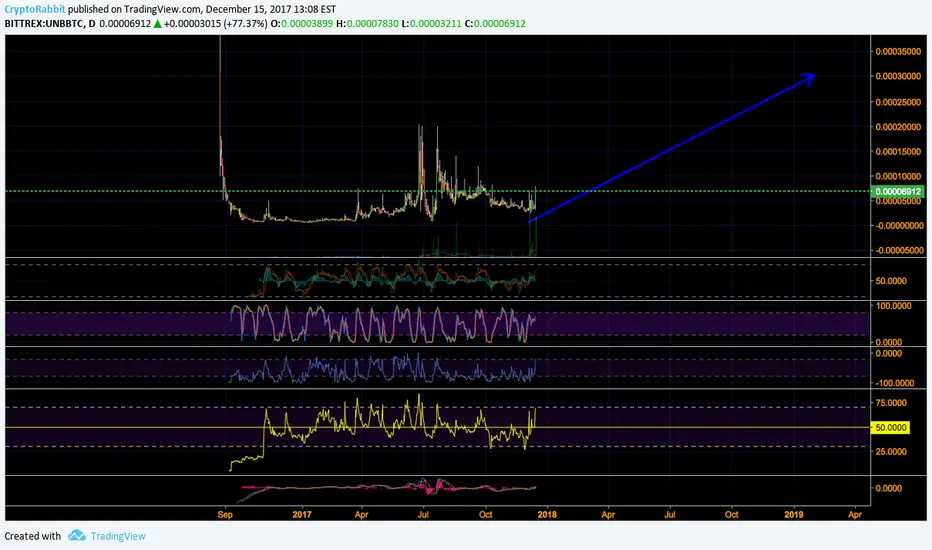Image resolution: width=932 pixels, height=550 pixels.
Task: Click the 0.00015000 price axis label
Action: (898, 152)
